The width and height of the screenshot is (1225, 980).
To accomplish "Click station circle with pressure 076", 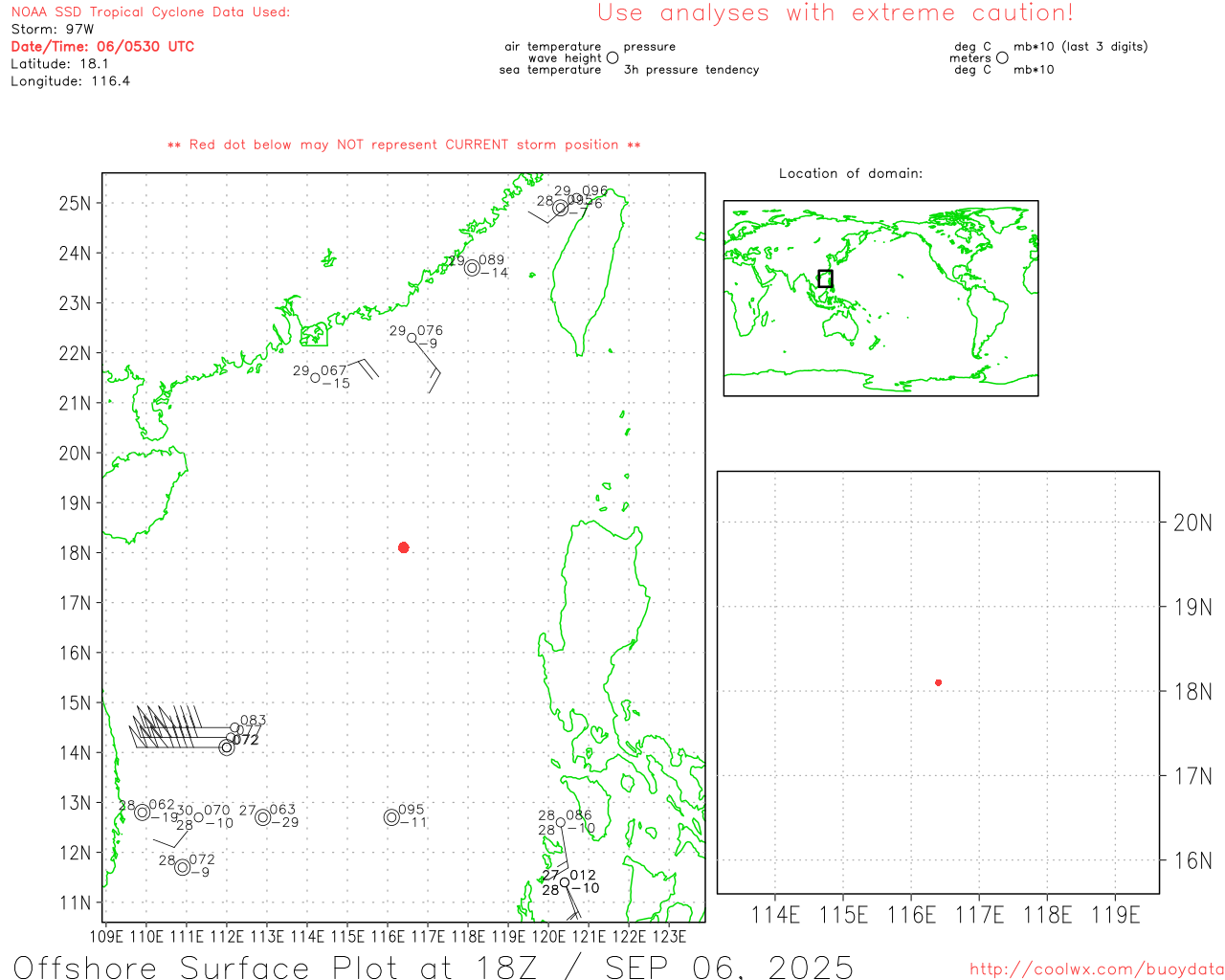I will coord(412,338).
